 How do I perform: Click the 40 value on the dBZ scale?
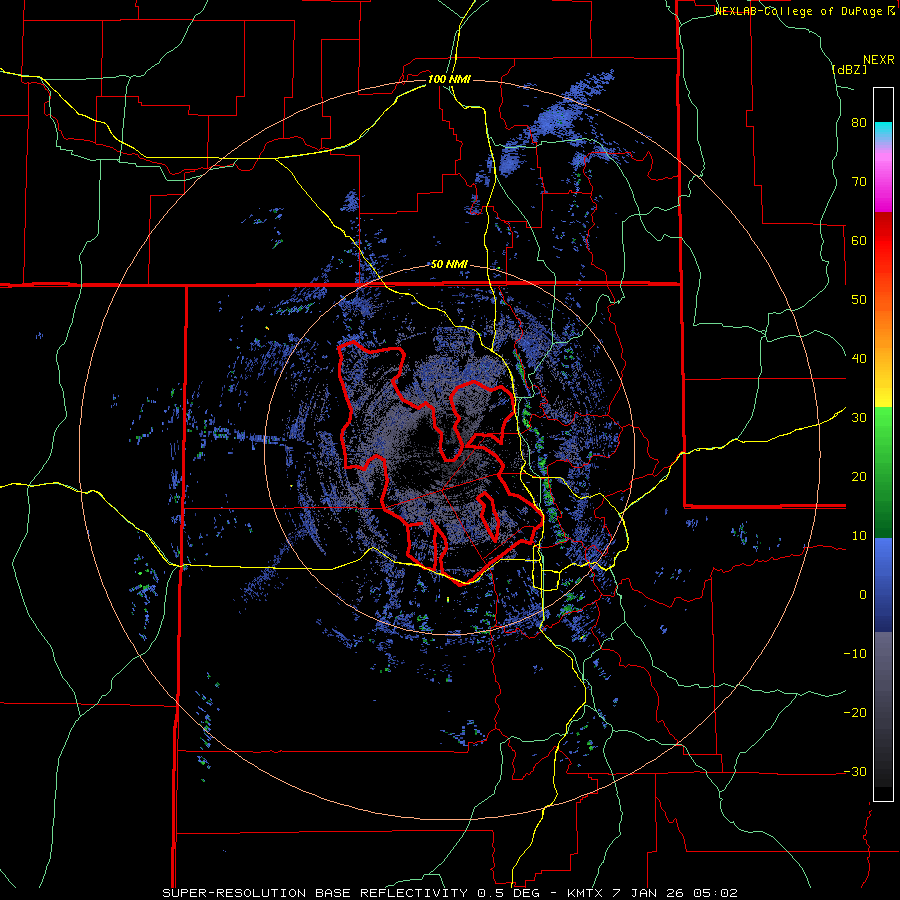coord(859,359)
